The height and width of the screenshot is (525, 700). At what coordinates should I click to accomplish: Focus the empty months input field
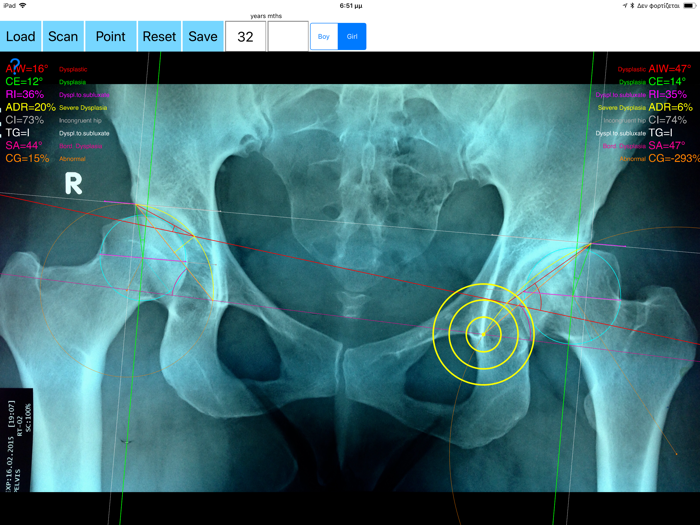coord(288,36)
